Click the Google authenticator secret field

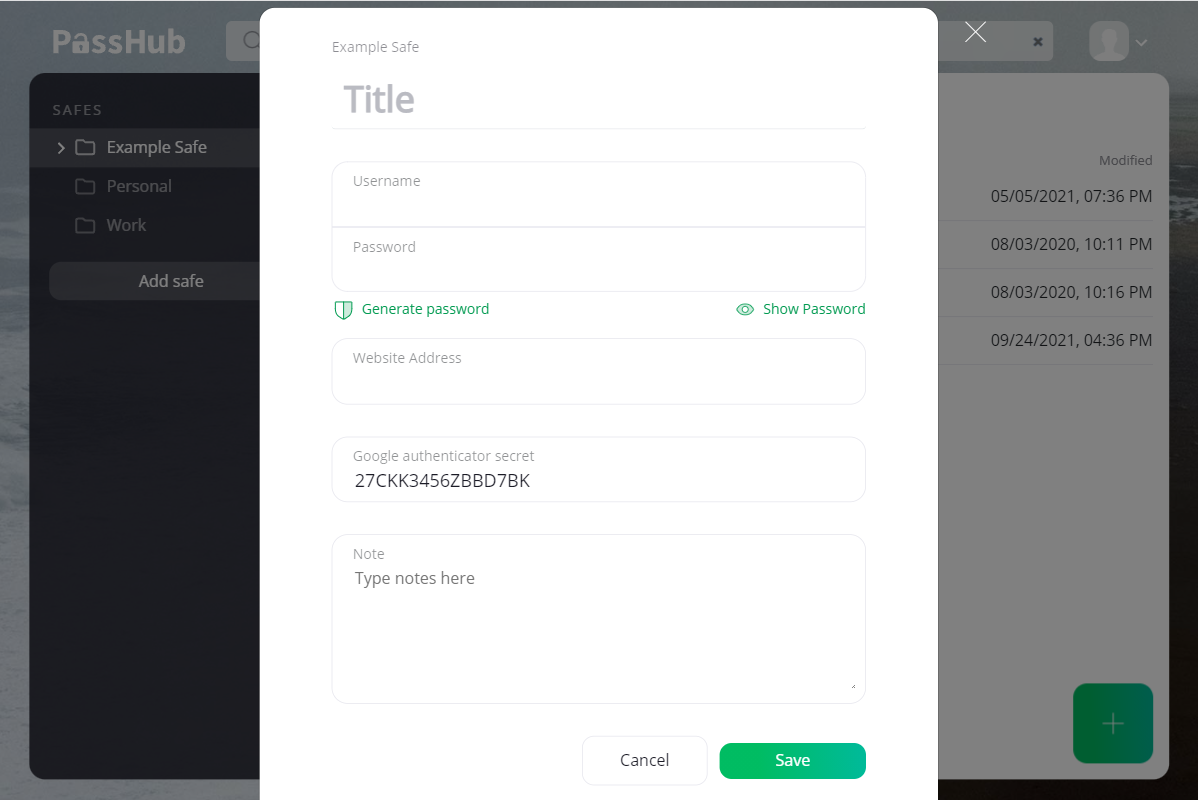pyautogui.click(x=598, y=469)
